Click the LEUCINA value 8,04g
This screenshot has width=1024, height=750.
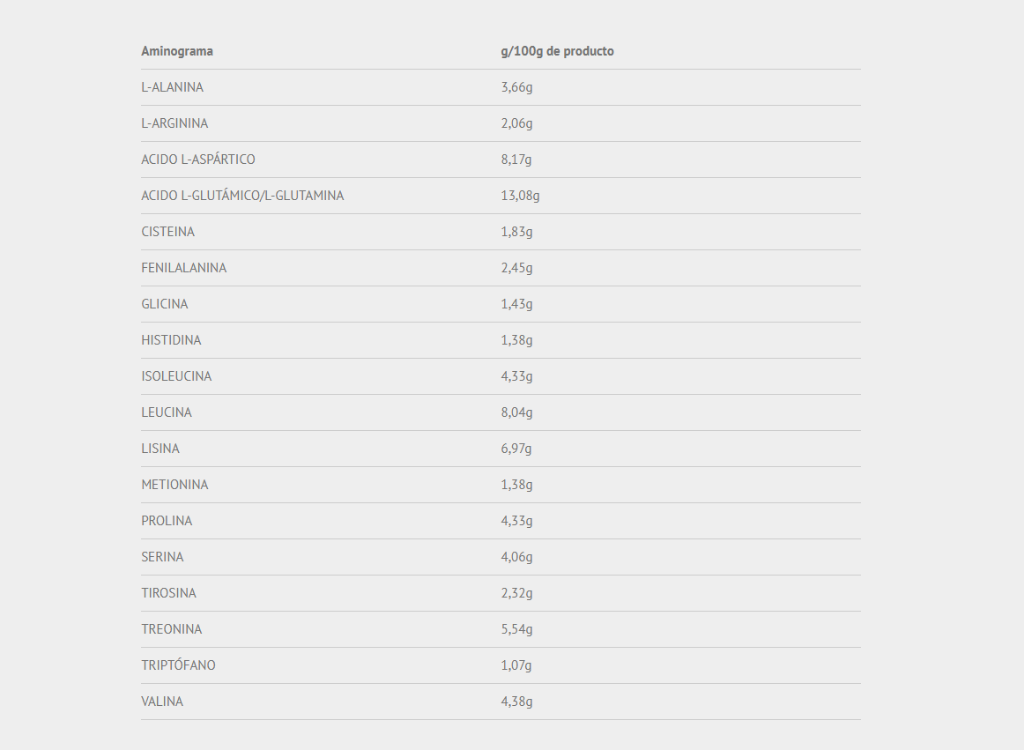click(x=517, y=412)
